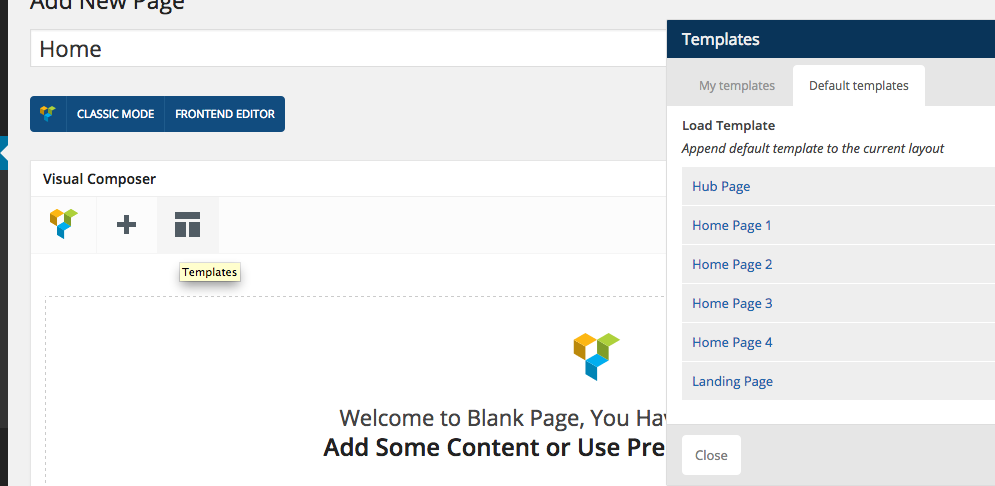
Task: Click the large Visual Composer logo in blank page
Action: point(596,356)
